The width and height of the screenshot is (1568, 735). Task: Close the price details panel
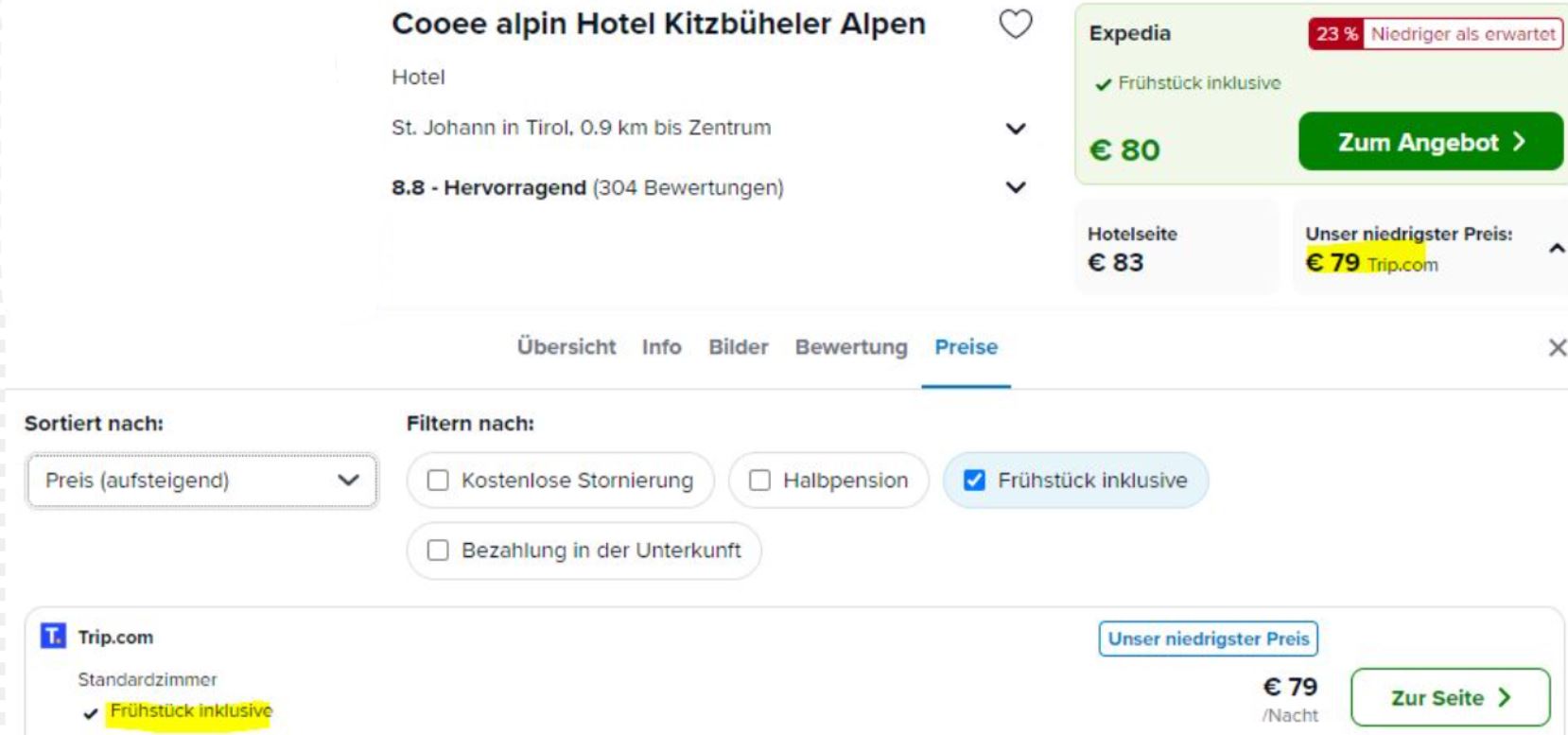click(x=1557, y=347)
